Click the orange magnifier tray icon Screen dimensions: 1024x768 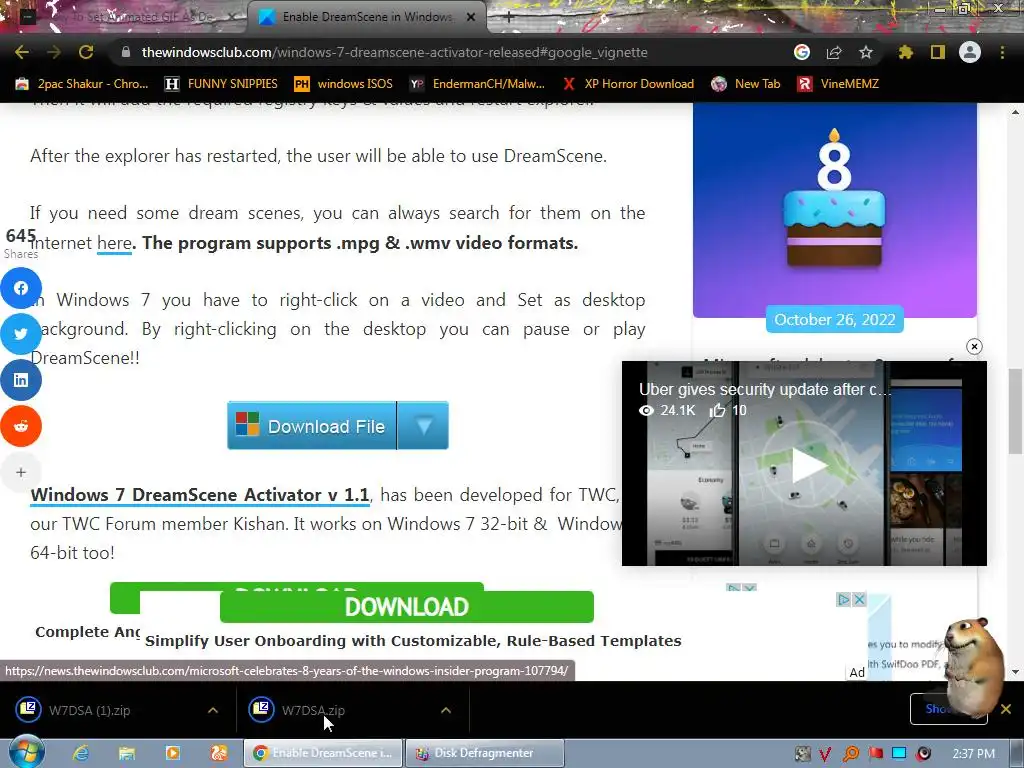click(851, 754)
